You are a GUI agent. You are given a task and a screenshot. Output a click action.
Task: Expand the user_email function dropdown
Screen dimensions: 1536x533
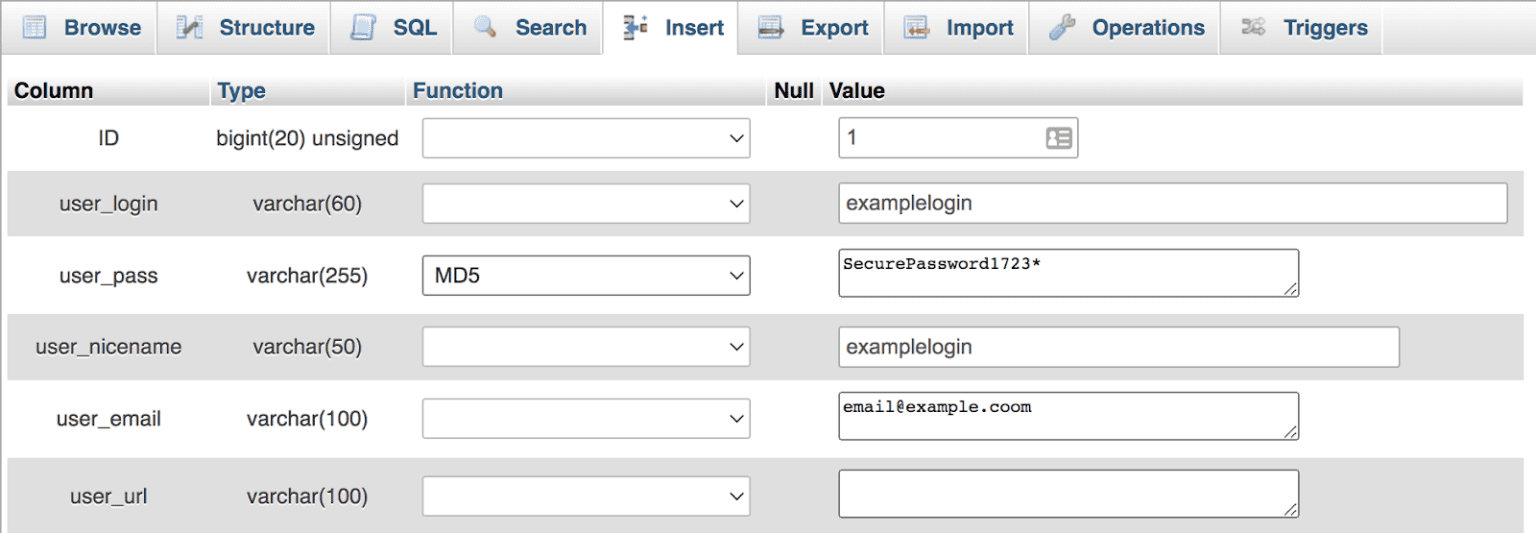[x=586, y=419]
